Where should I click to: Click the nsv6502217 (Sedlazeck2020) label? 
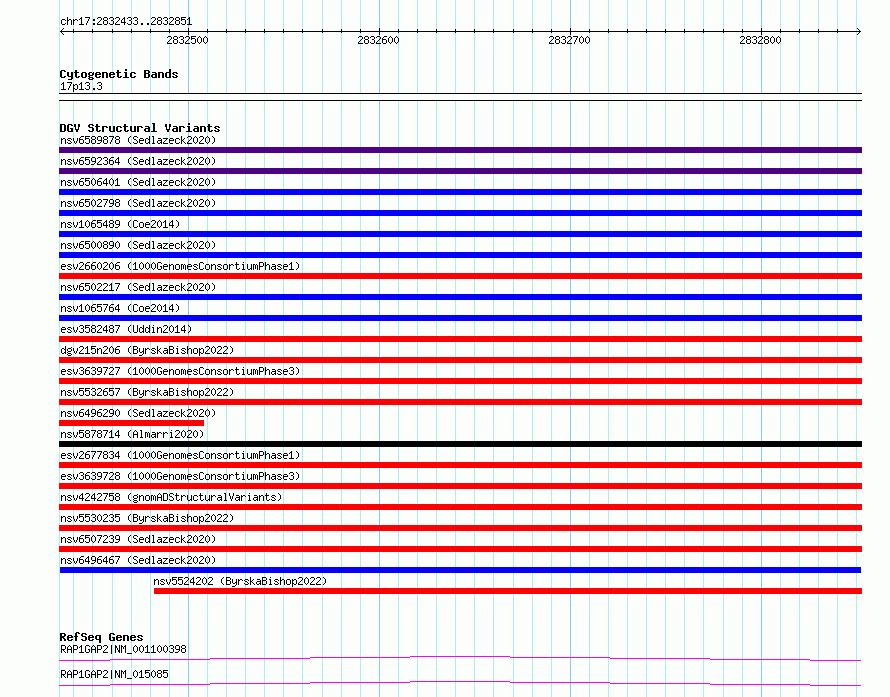(x=138, y=287)
